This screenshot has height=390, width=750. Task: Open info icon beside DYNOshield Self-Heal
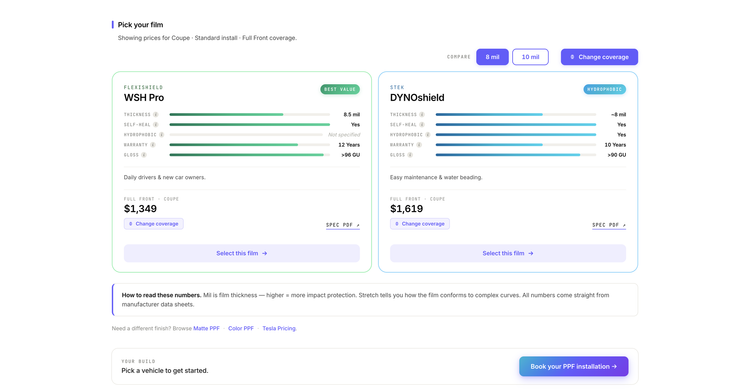tap(422, 124)
